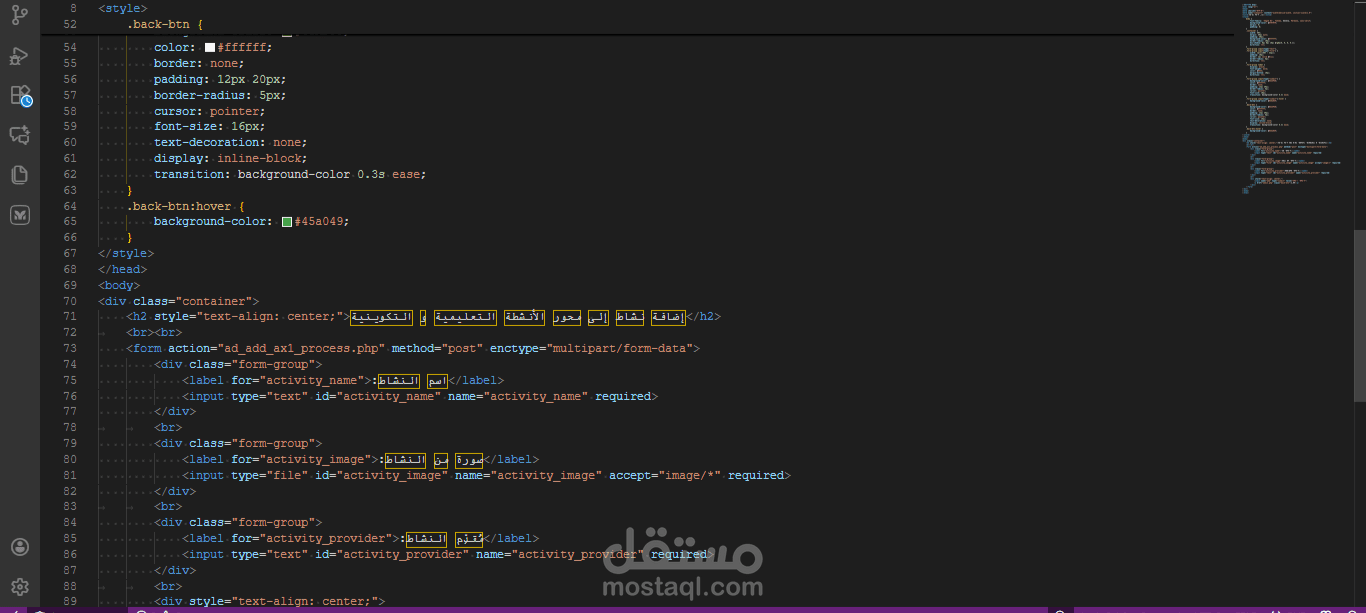Open the Run and Debug view
1366x613 pixels.
(20, 54)
